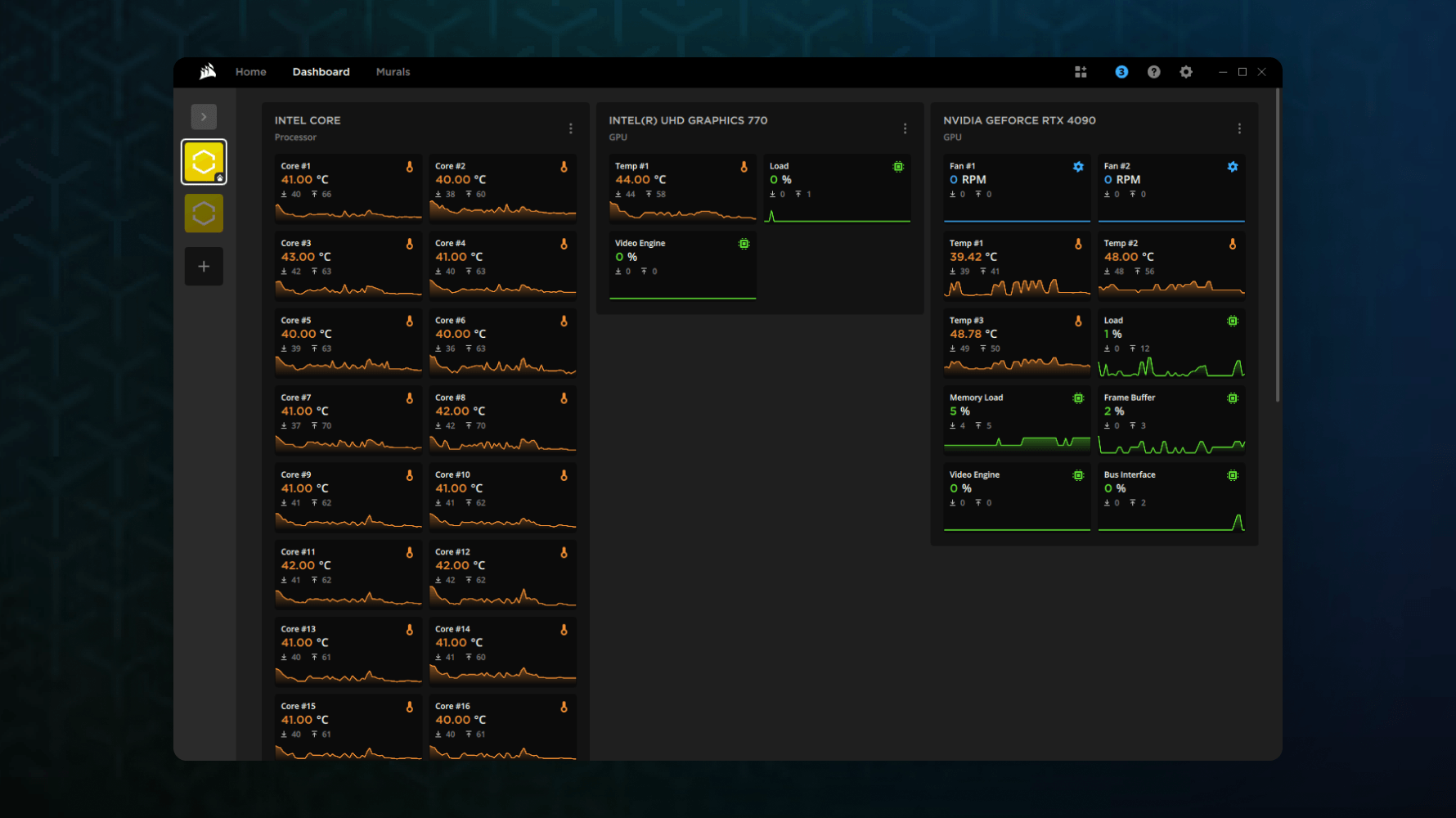Click the UHD Graphics Video Engine chip icon
This screenshot has height=818, width=1456.
[x=744, y=244]
